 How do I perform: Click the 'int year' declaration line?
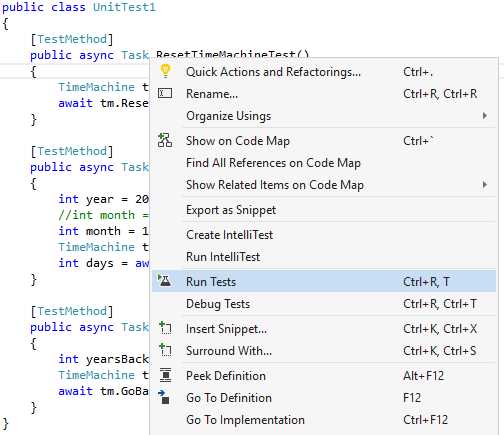pyautogui.click(x=104, y=199)
